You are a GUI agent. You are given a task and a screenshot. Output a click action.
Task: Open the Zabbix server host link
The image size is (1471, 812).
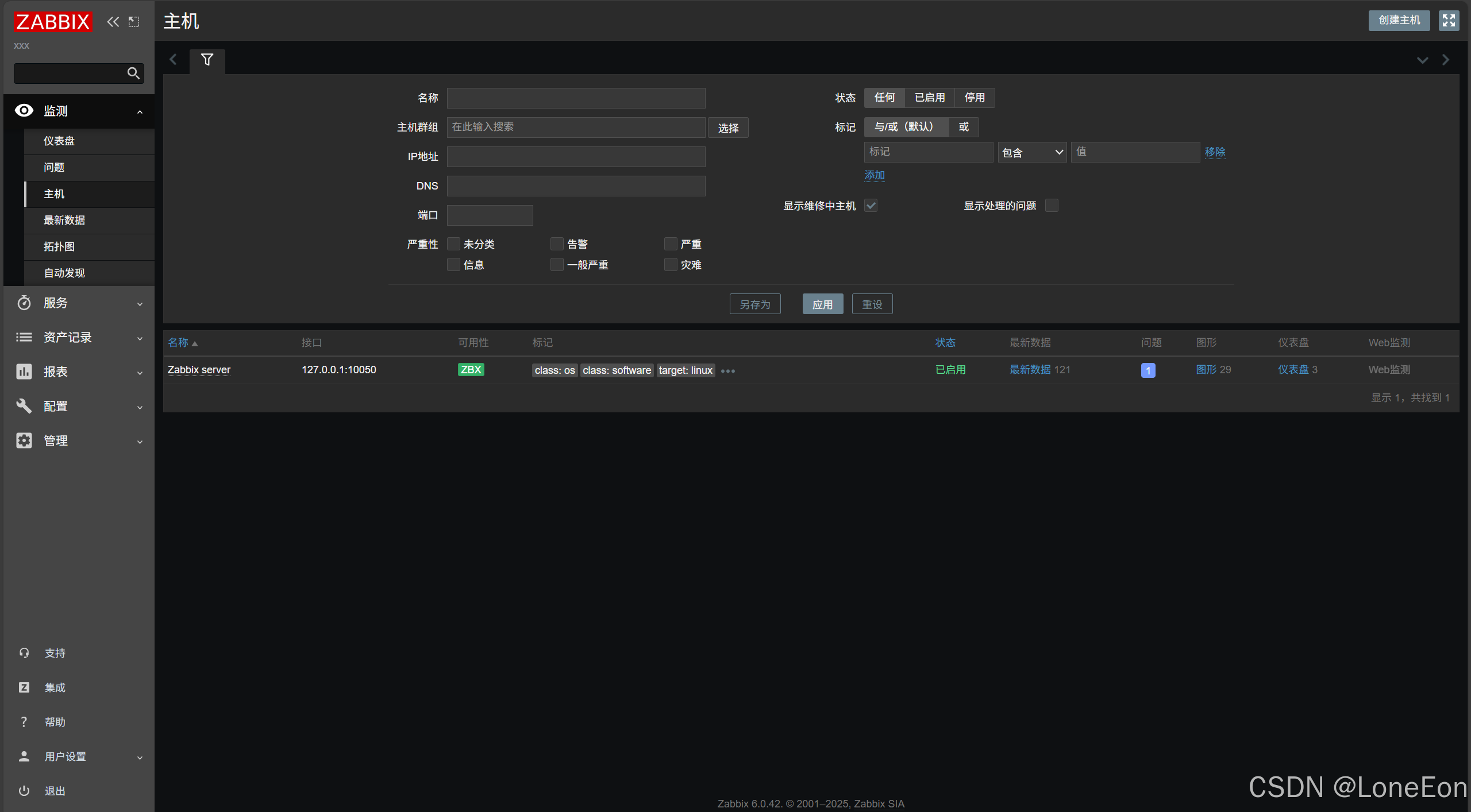coord(199,370)
